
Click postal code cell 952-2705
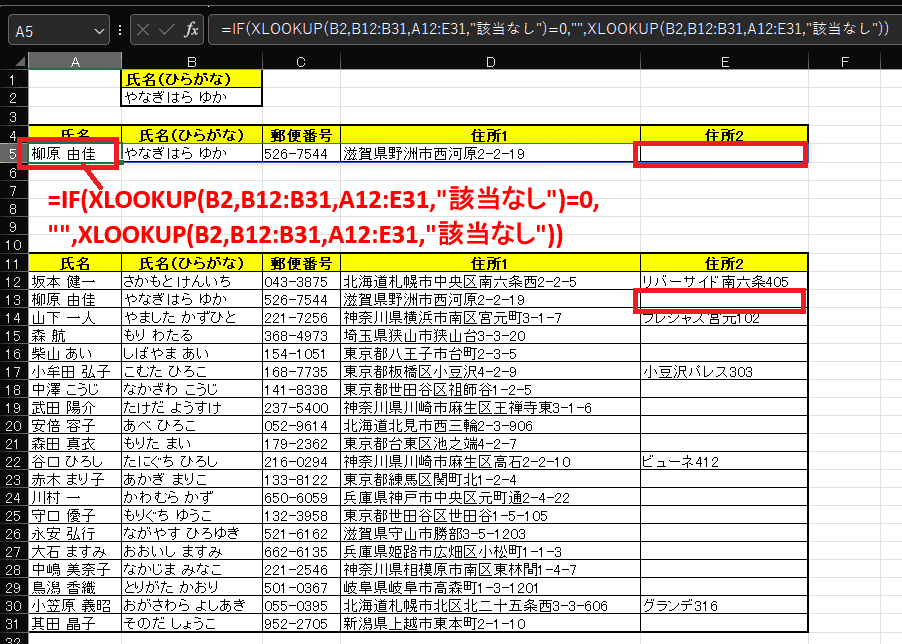click(x=301, y=624)
